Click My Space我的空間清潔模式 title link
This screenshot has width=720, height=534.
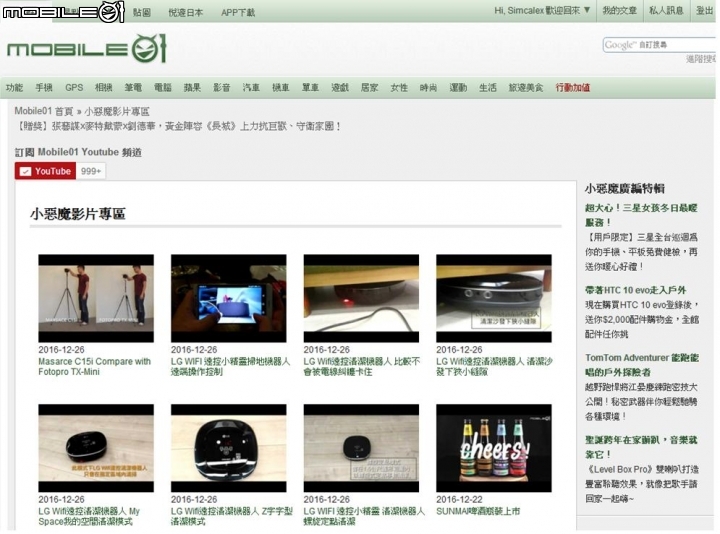click(89, 516)
